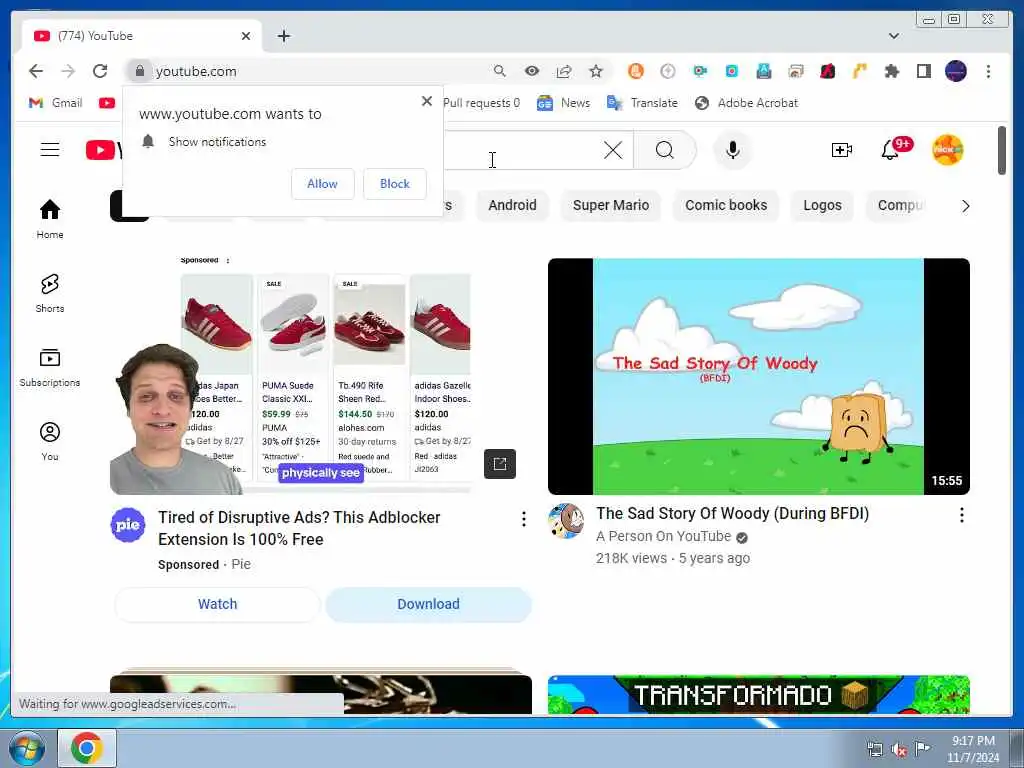Go back using the browser back arrow
Image resolution: width=1024 pixels, height=768 pixels.
[36, 71]
